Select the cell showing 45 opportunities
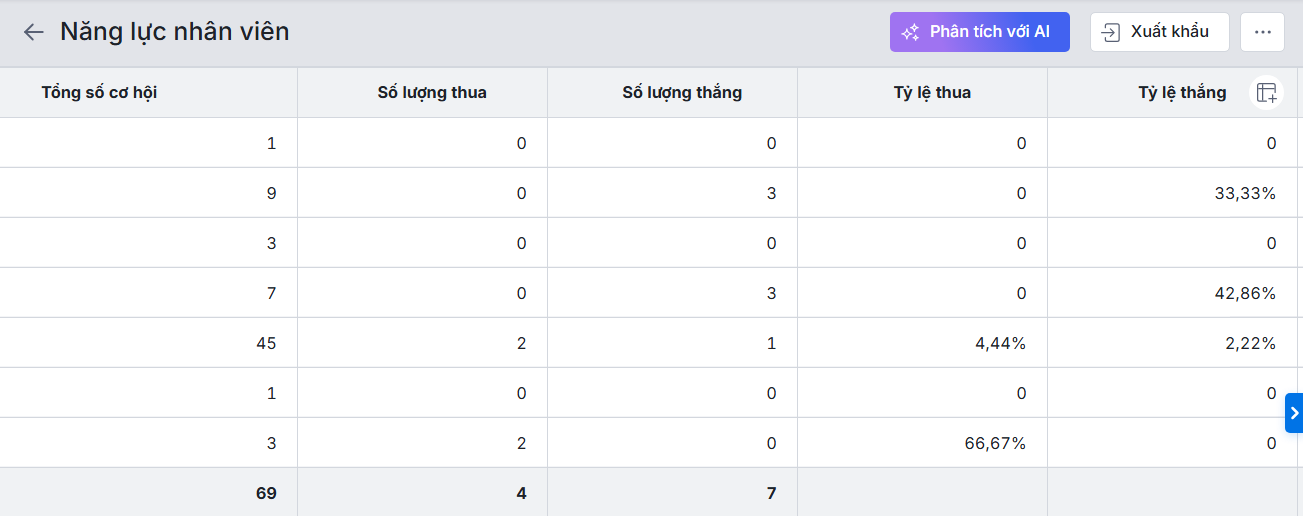Viewport: 1303px width, 516px height. click(x=266, y=343)
